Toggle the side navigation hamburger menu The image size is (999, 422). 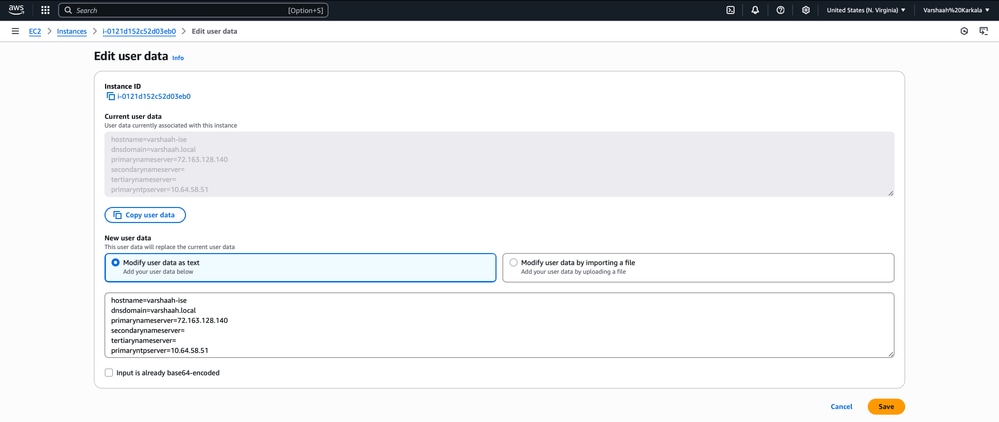click(15, 31)
